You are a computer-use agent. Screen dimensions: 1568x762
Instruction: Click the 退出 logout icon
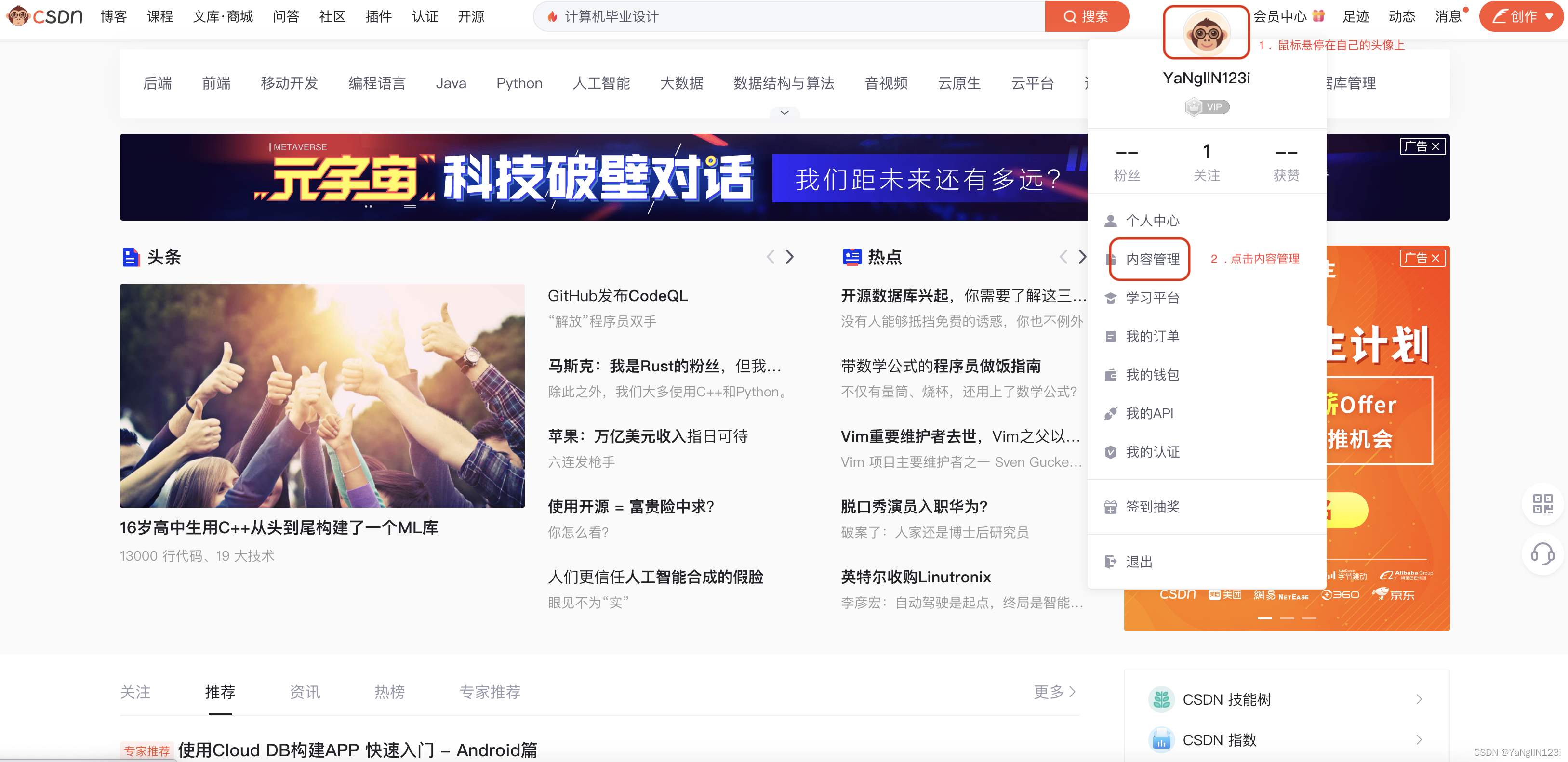click(1110, 561)
